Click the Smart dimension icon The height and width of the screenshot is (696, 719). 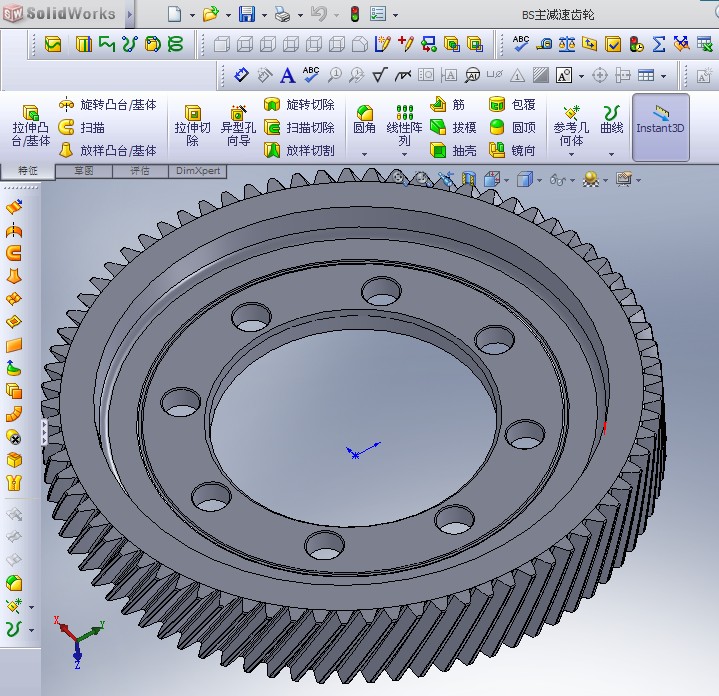[241, 75]
